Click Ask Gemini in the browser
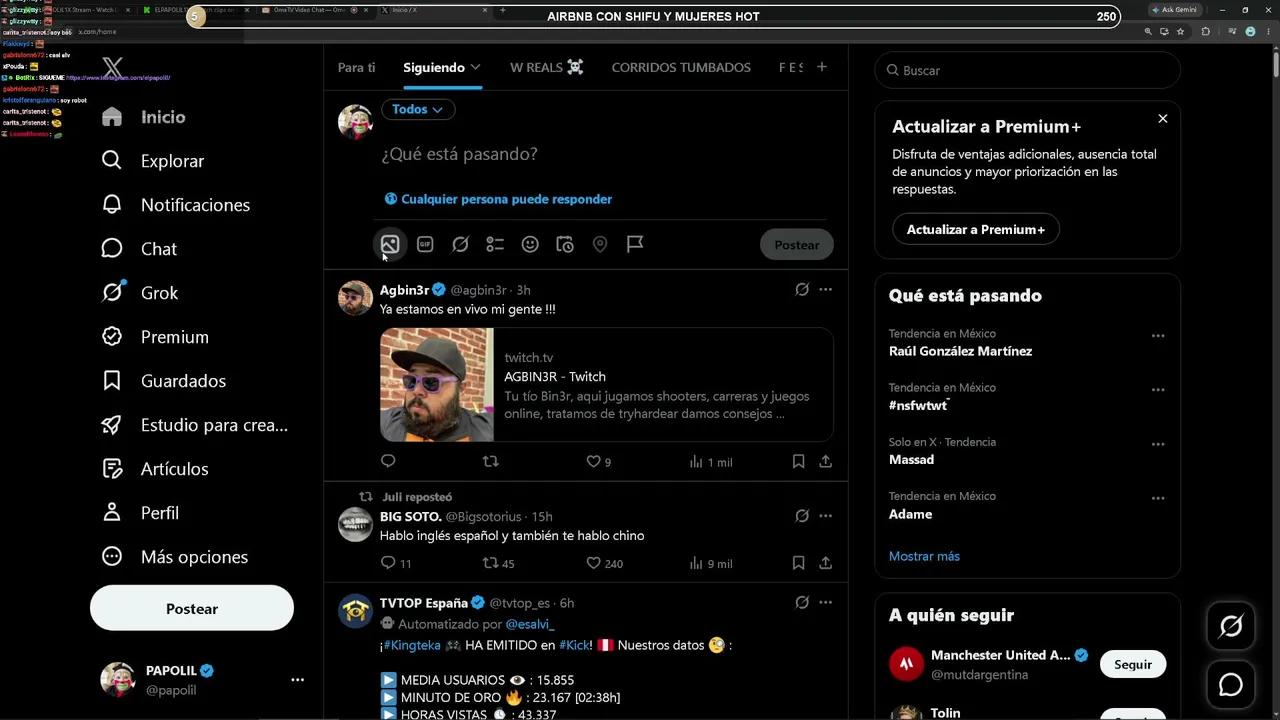Image resolution: width=1280 pixels, height=720 pixels. (1174, 9)
